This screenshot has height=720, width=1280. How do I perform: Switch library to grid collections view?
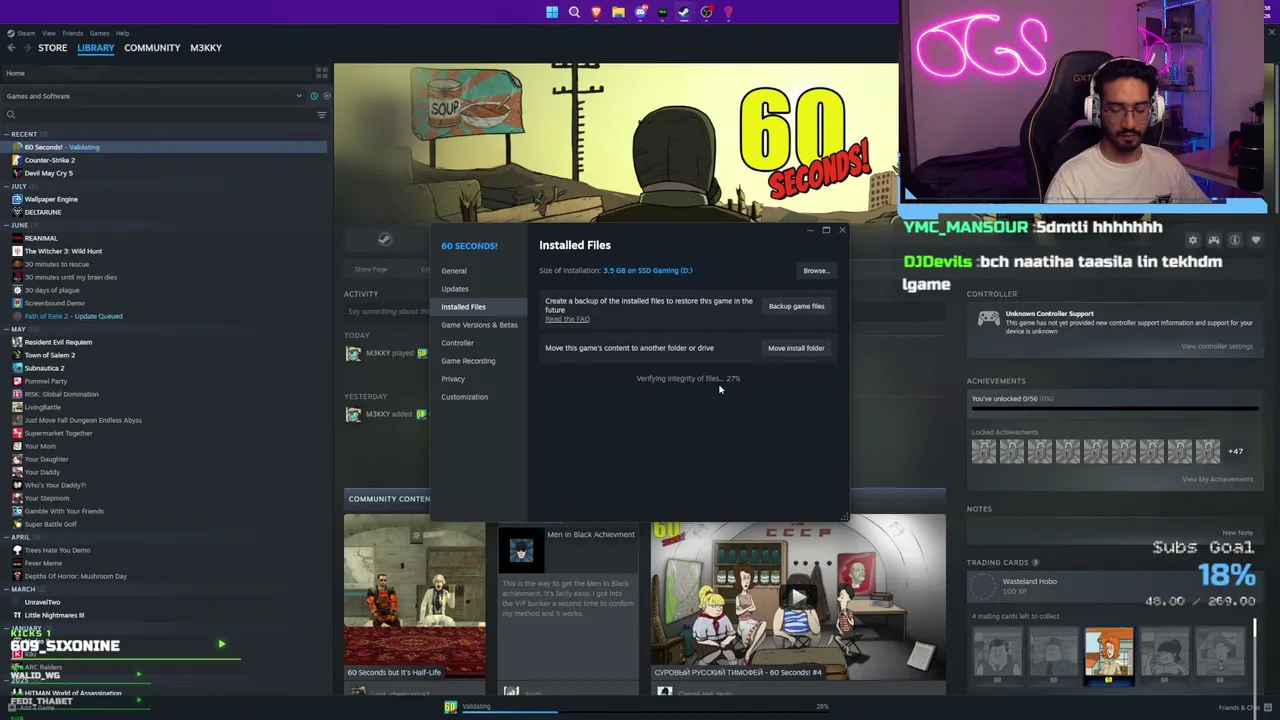point(321,73)
